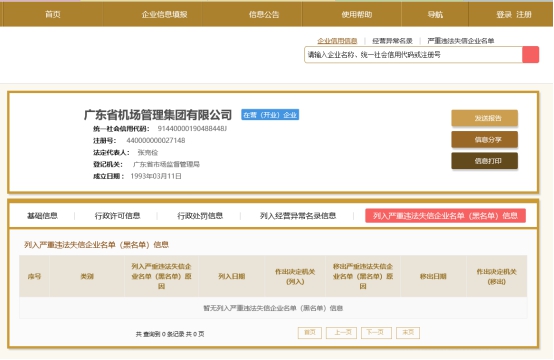This screenshot has width=554, height=360.
Task: Click the 注册 link
Action: click(524, 14)
